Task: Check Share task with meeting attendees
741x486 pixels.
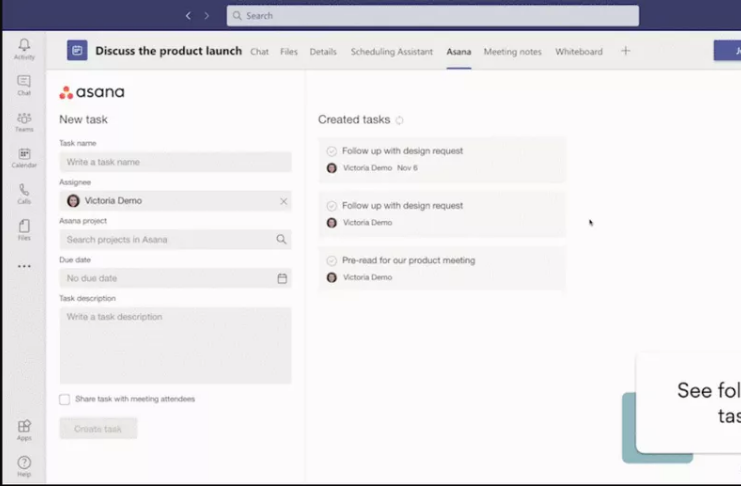Action: [65, 399]
